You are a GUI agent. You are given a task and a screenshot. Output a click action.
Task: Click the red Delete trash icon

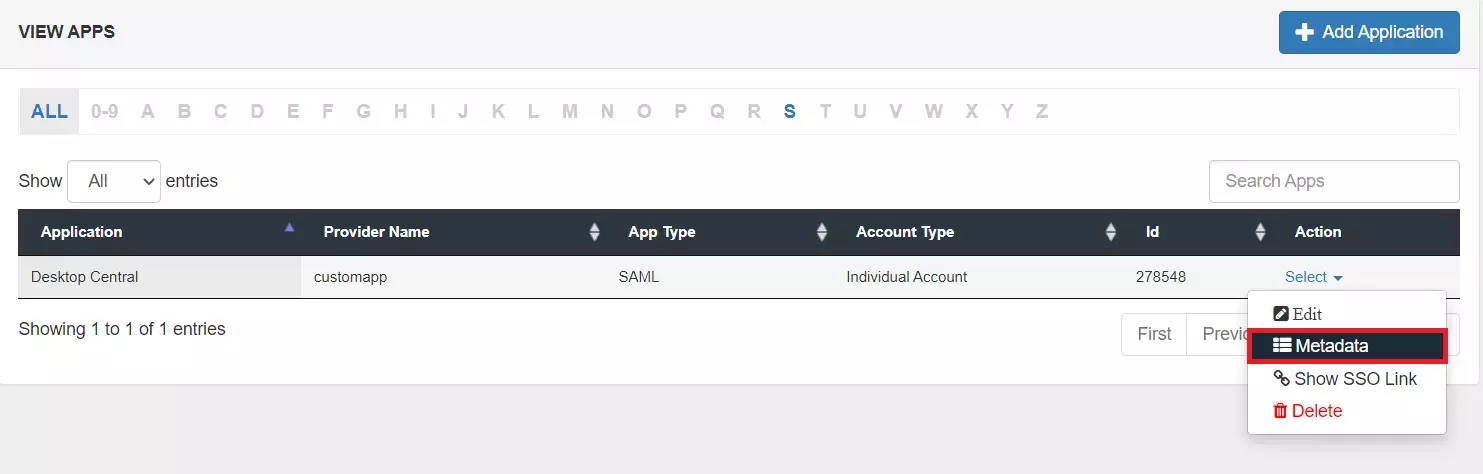tap(1280, 411)
